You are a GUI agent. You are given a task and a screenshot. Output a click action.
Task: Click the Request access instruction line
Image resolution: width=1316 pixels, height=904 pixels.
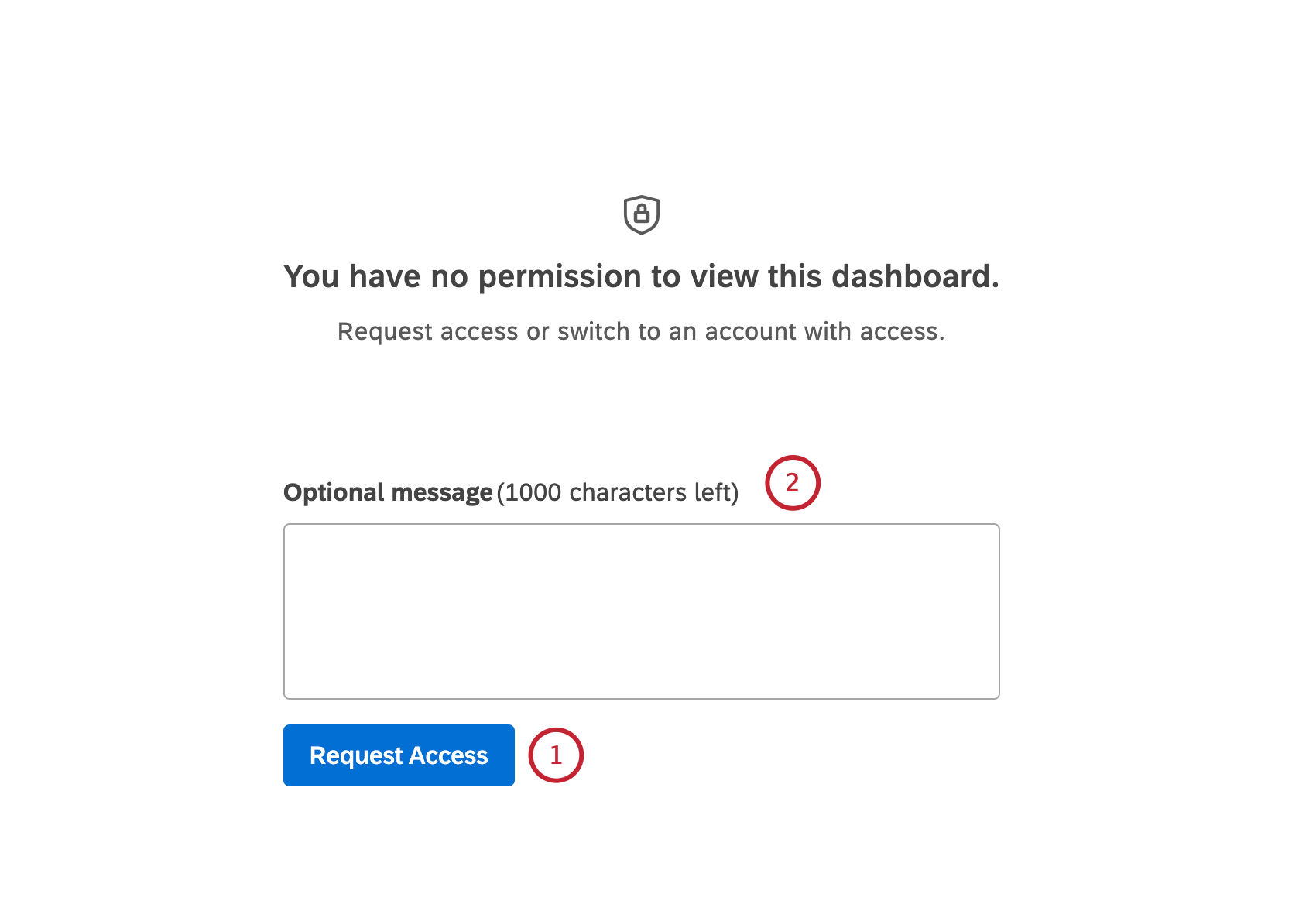pyautogui.click(x=641, y=331)
